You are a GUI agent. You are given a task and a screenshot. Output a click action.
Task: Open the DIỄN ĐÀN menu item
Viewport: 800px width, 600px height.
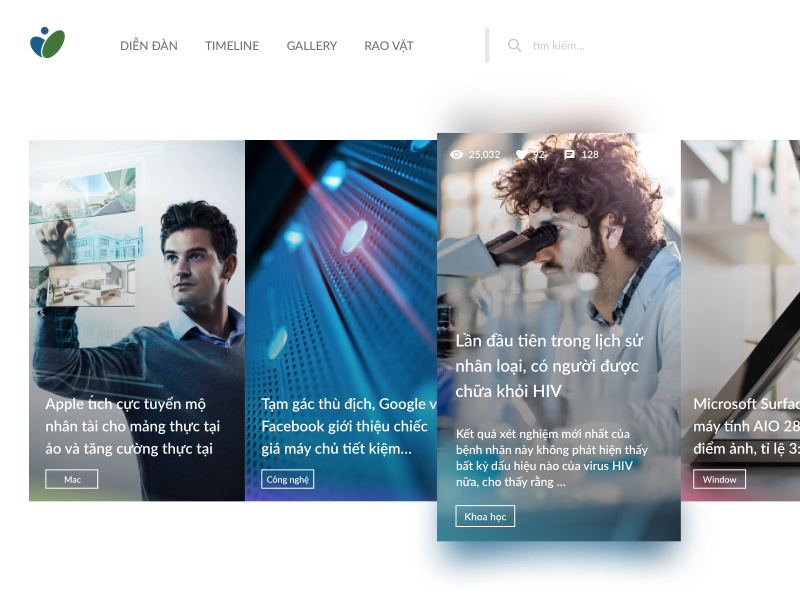(x=149, y=46)
